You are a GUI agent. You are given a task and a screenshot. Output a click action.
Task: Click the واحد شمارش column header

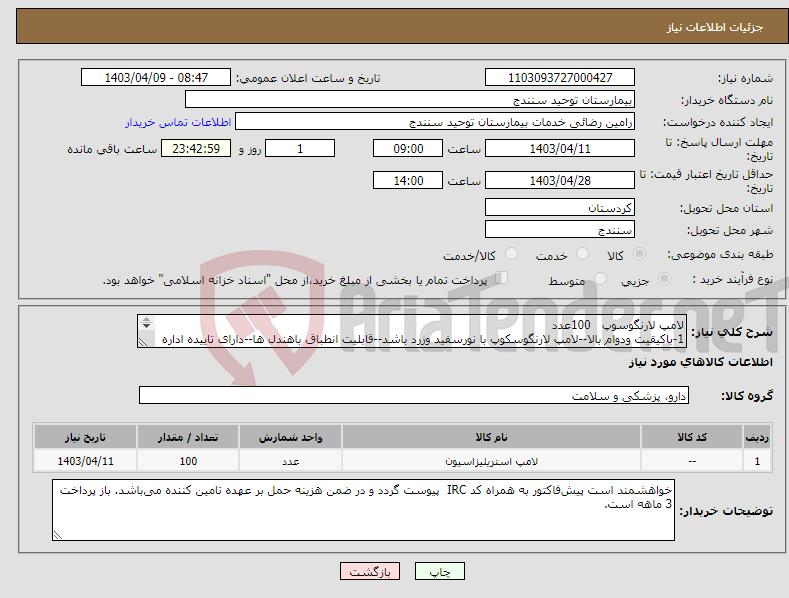tap(290, 437)
